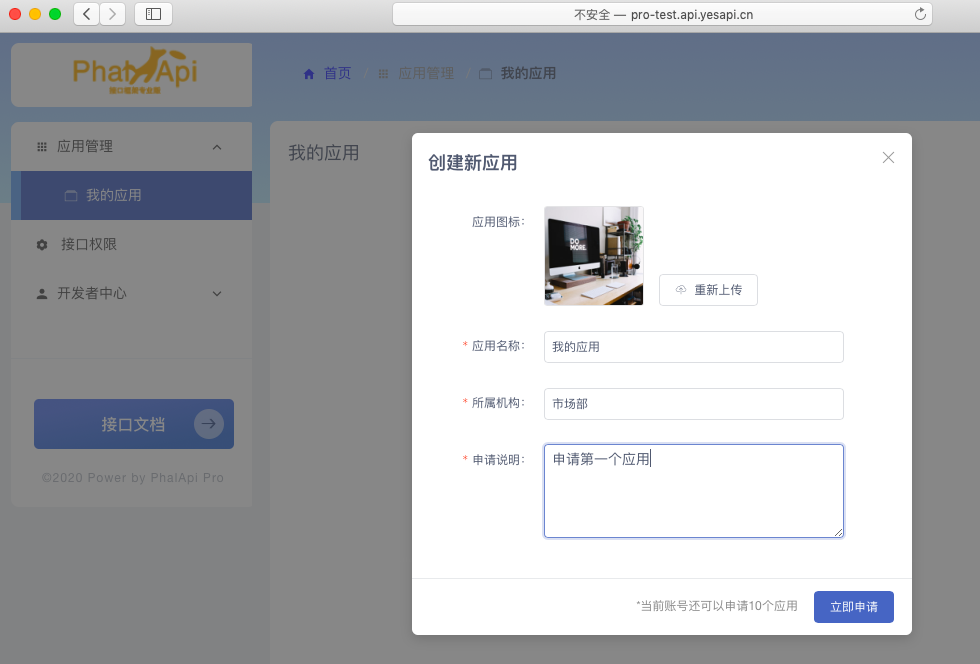Click the PhalApi logo
This screenshot has width=980, height=664.
[x=134, y=72]
